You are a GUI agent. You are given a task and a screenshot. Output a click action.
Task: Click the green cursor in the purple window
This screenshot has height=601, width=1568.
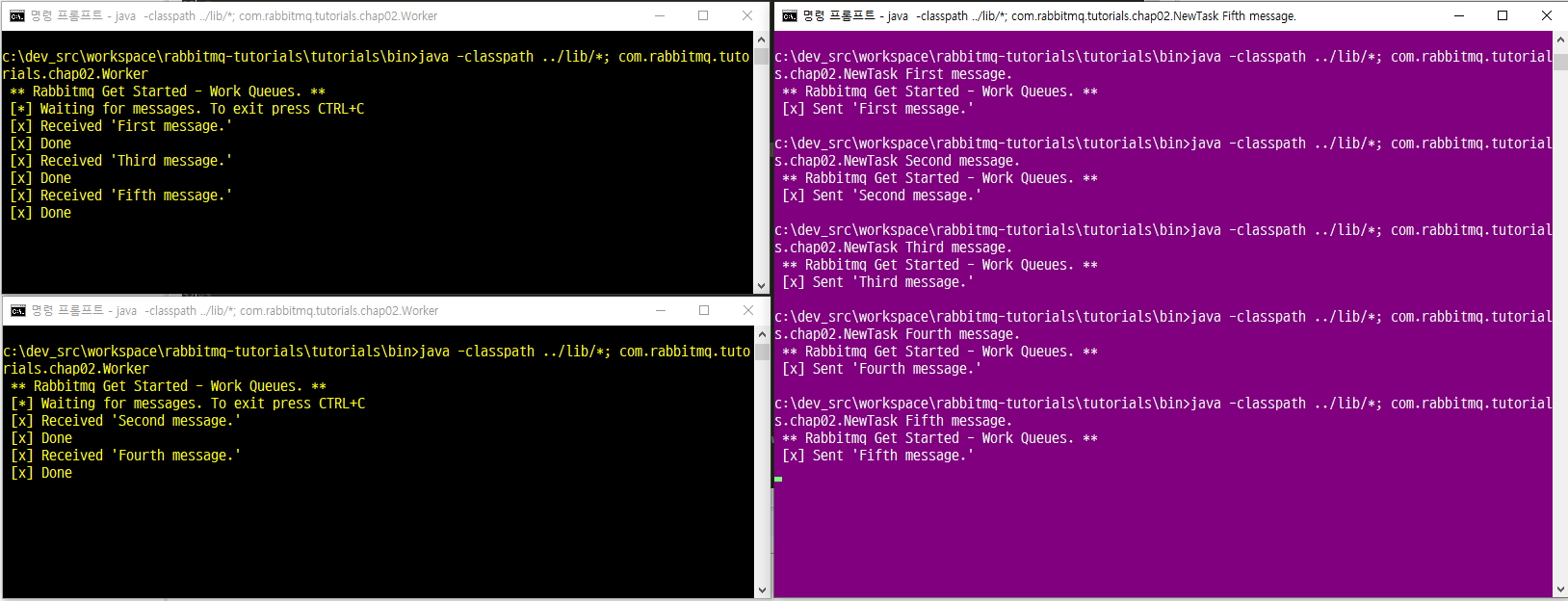point(778,479)
